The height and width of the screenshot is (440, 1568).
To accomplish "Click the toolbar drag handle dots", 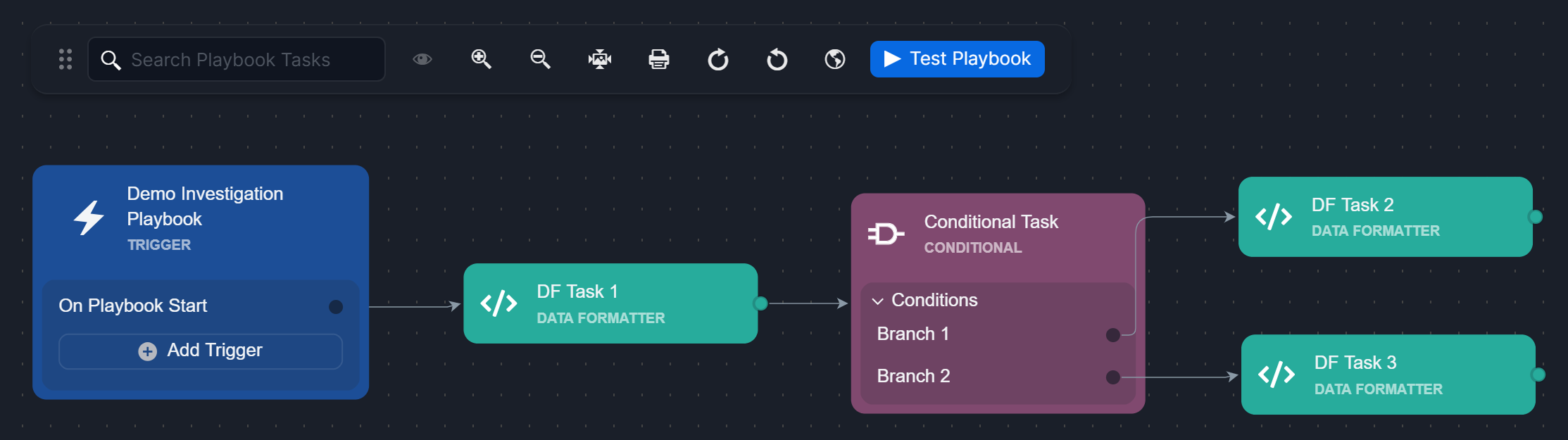I will tap(65, 59).
